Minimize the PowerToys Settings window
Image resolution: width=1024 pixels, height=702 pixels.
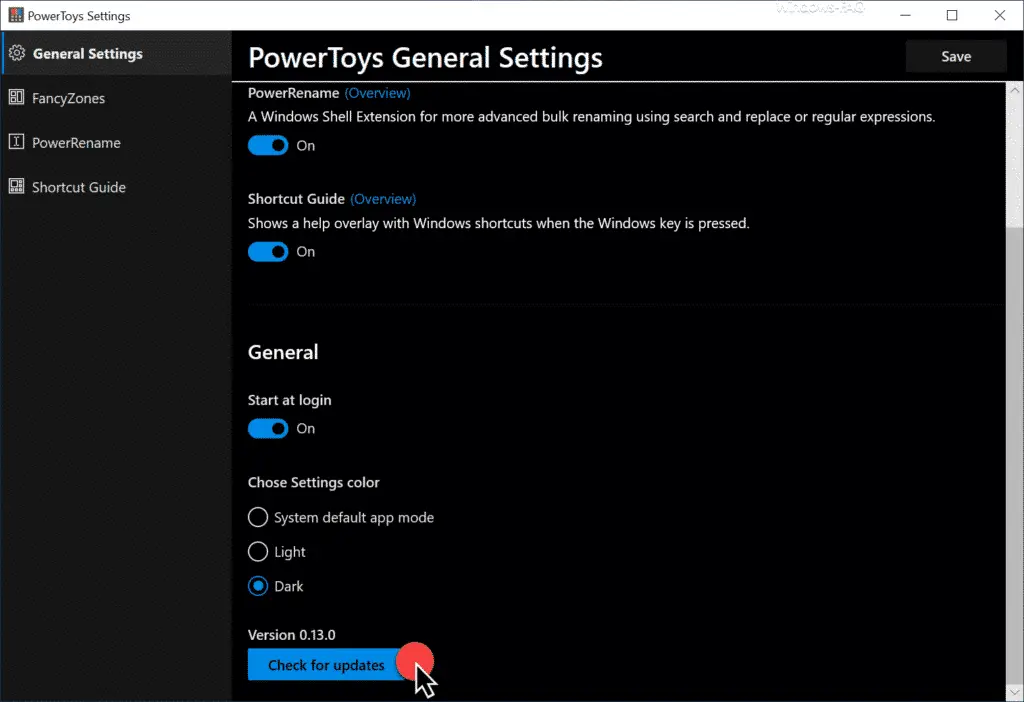pos(905,15)
